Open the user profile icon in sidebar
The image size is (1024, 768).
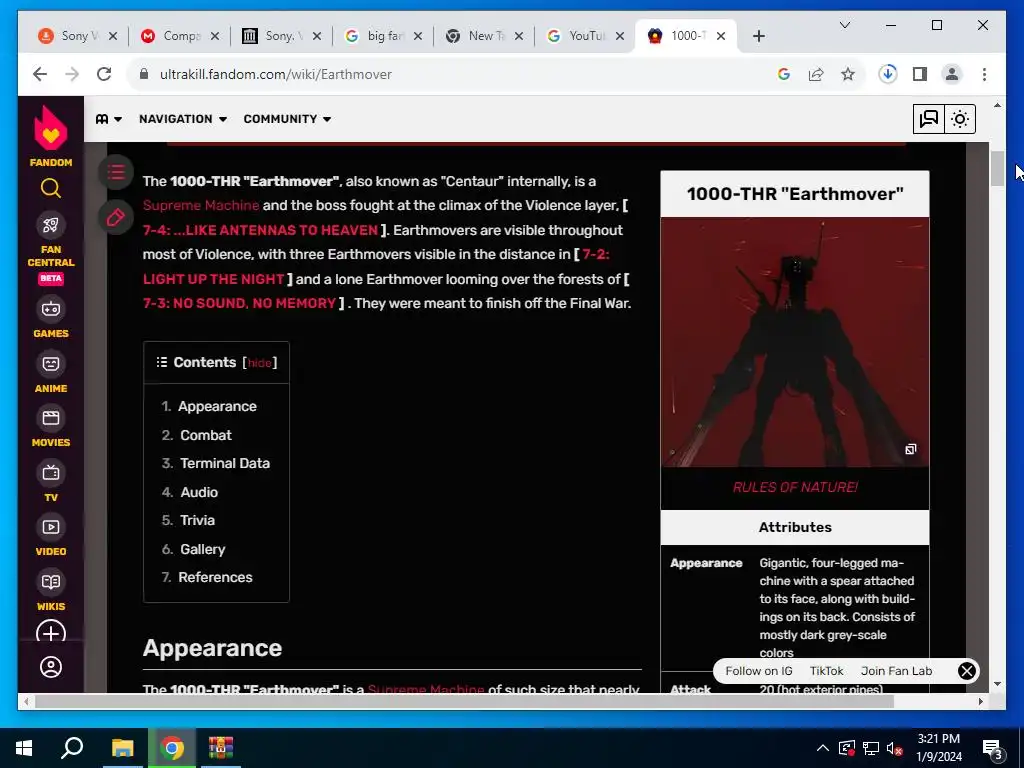[51, 667]
